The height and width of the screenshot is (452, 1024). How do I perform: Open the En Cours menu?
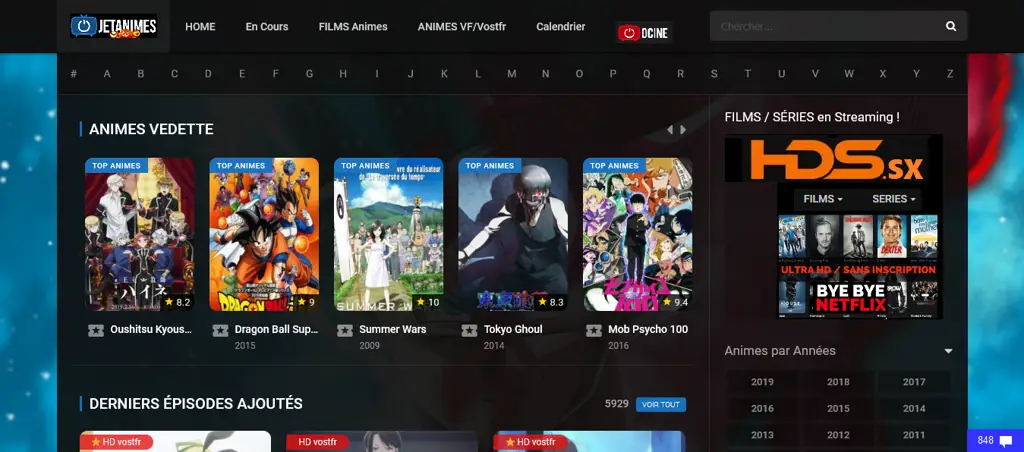(x=267, y=27)
